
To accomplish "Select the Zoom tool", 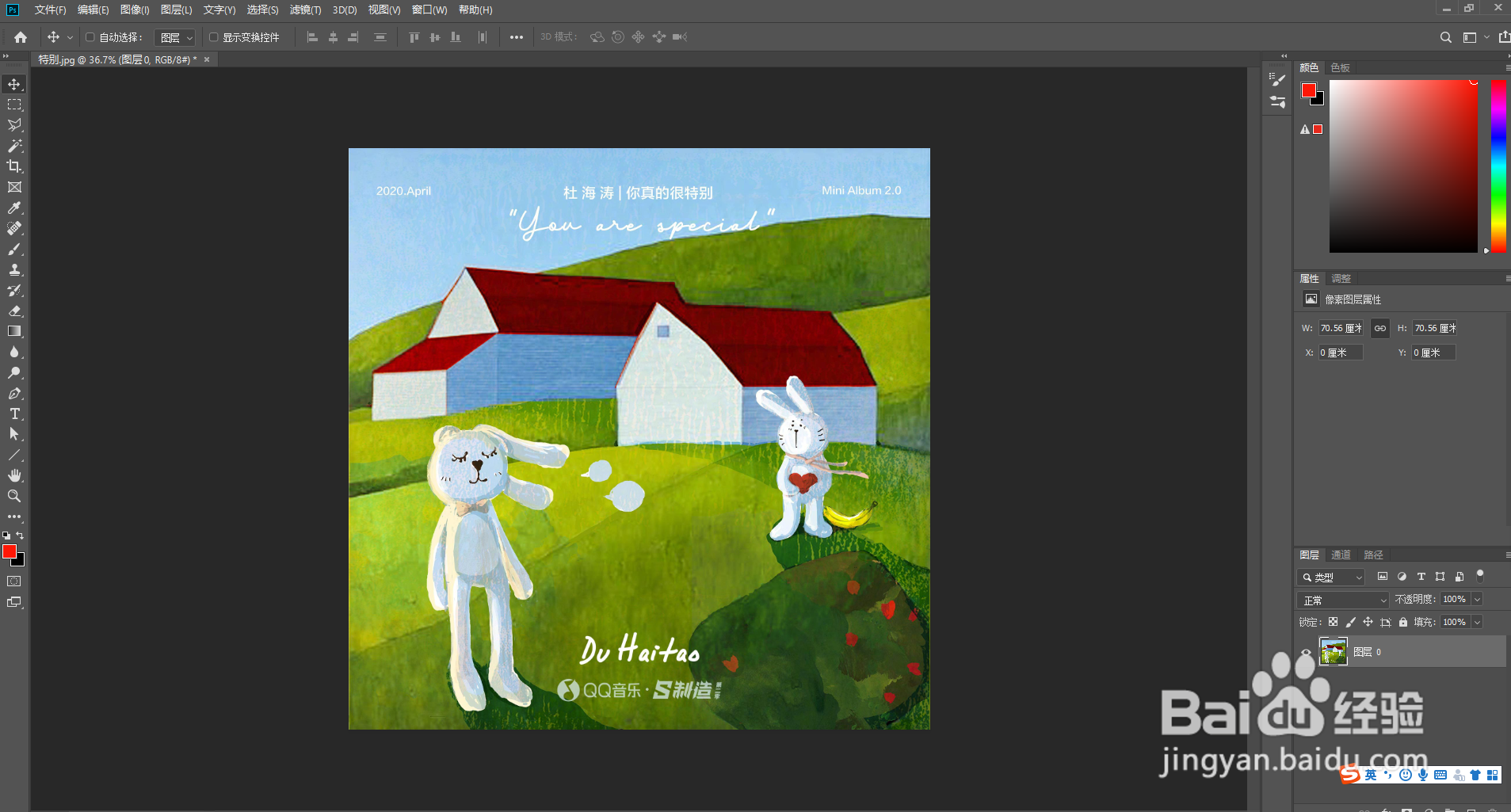I will coord(14,496).
